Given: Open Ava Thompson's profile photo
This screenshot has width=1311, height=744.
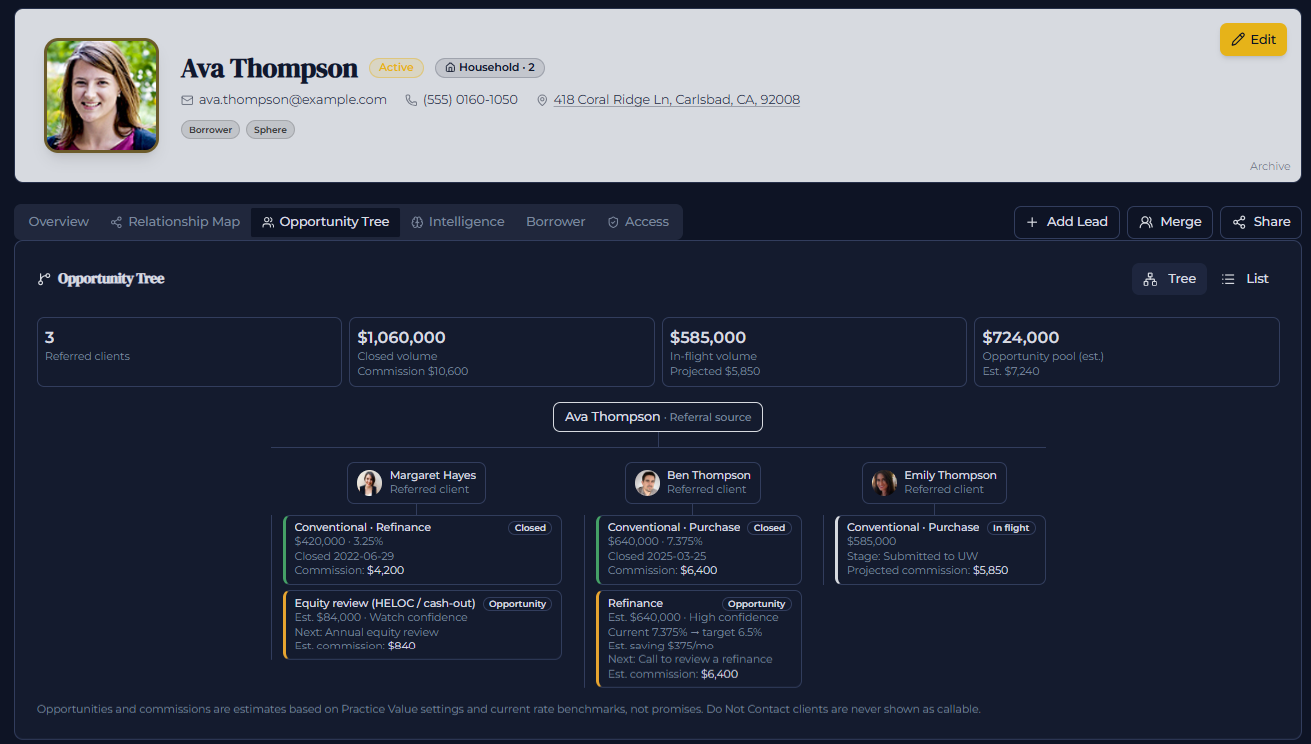Looking at the screenshot, I should tap(101, 95).
